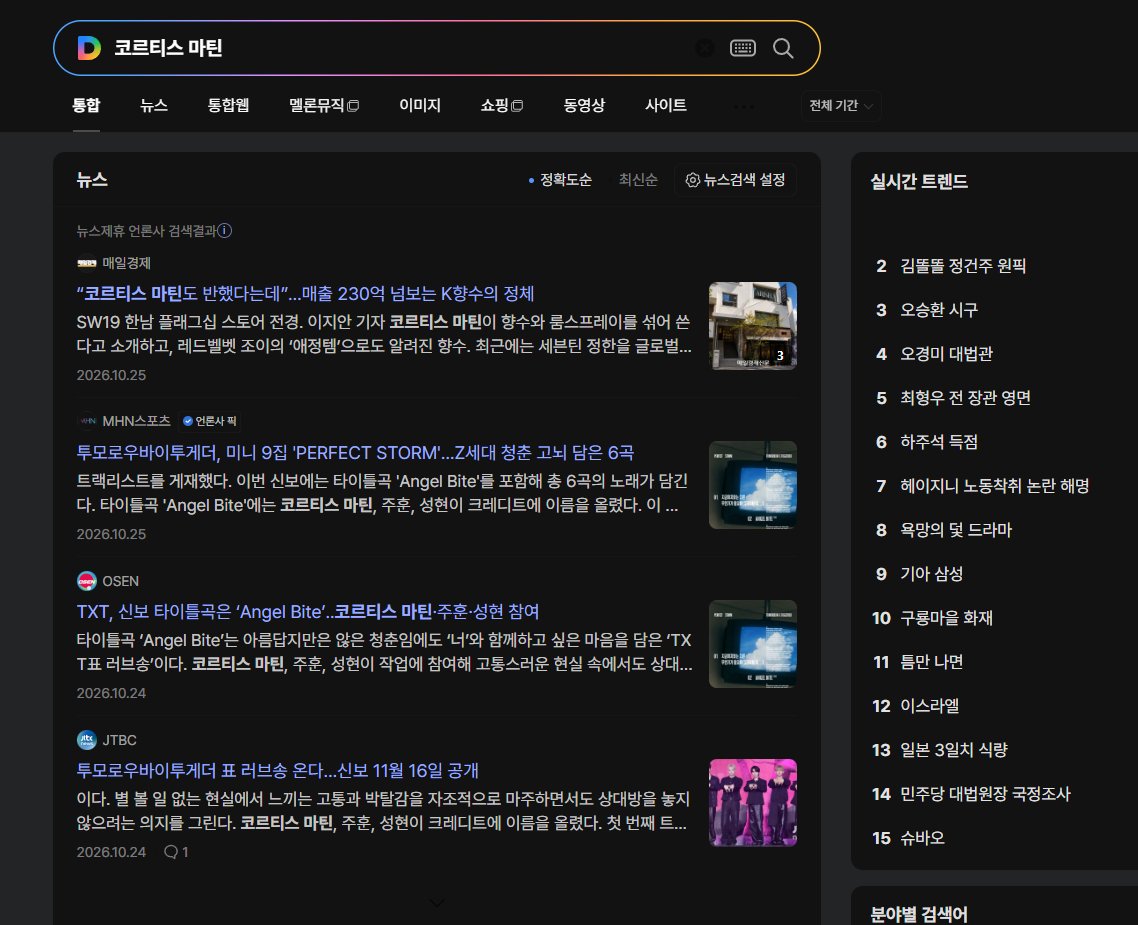Open the 사이트 tab
This screenshot has height=925, width=1138.
tap(666, 106)
